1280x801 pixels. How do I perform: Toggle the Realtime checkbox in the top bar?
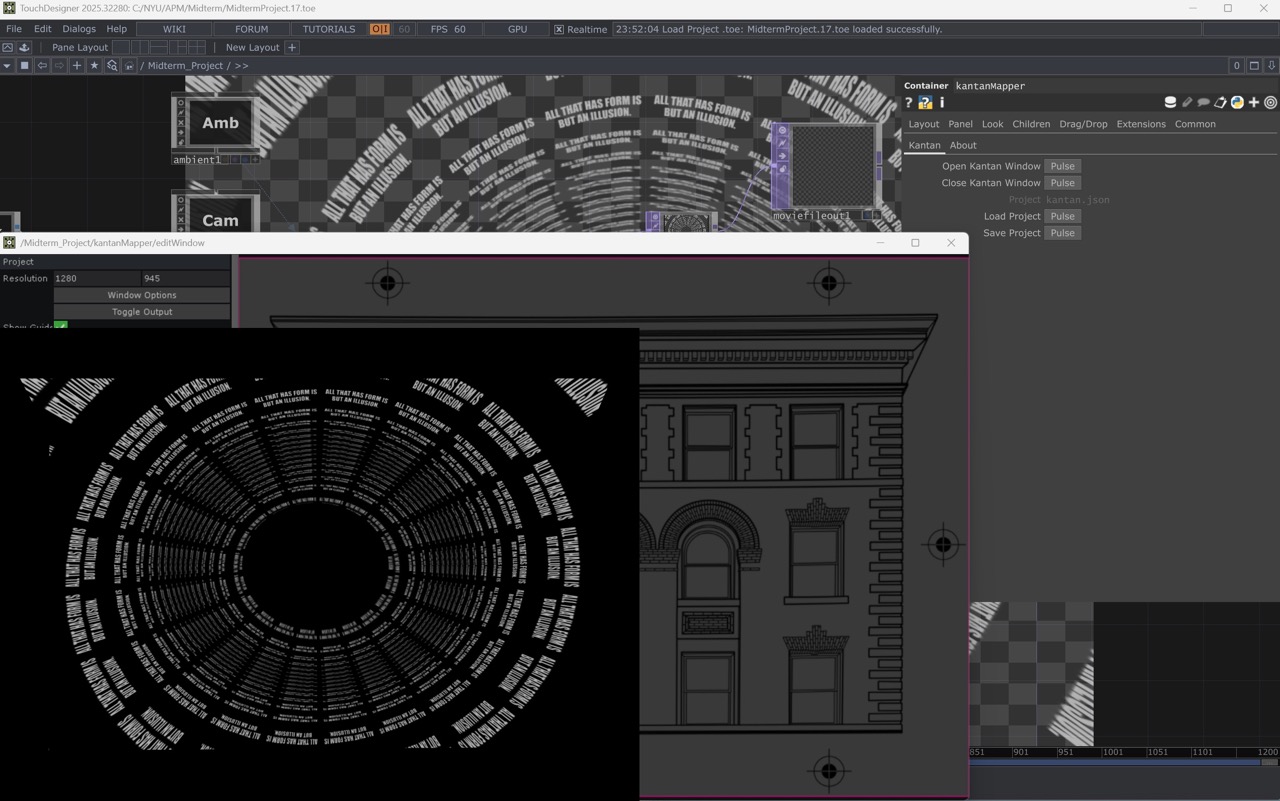coord(559,29)
